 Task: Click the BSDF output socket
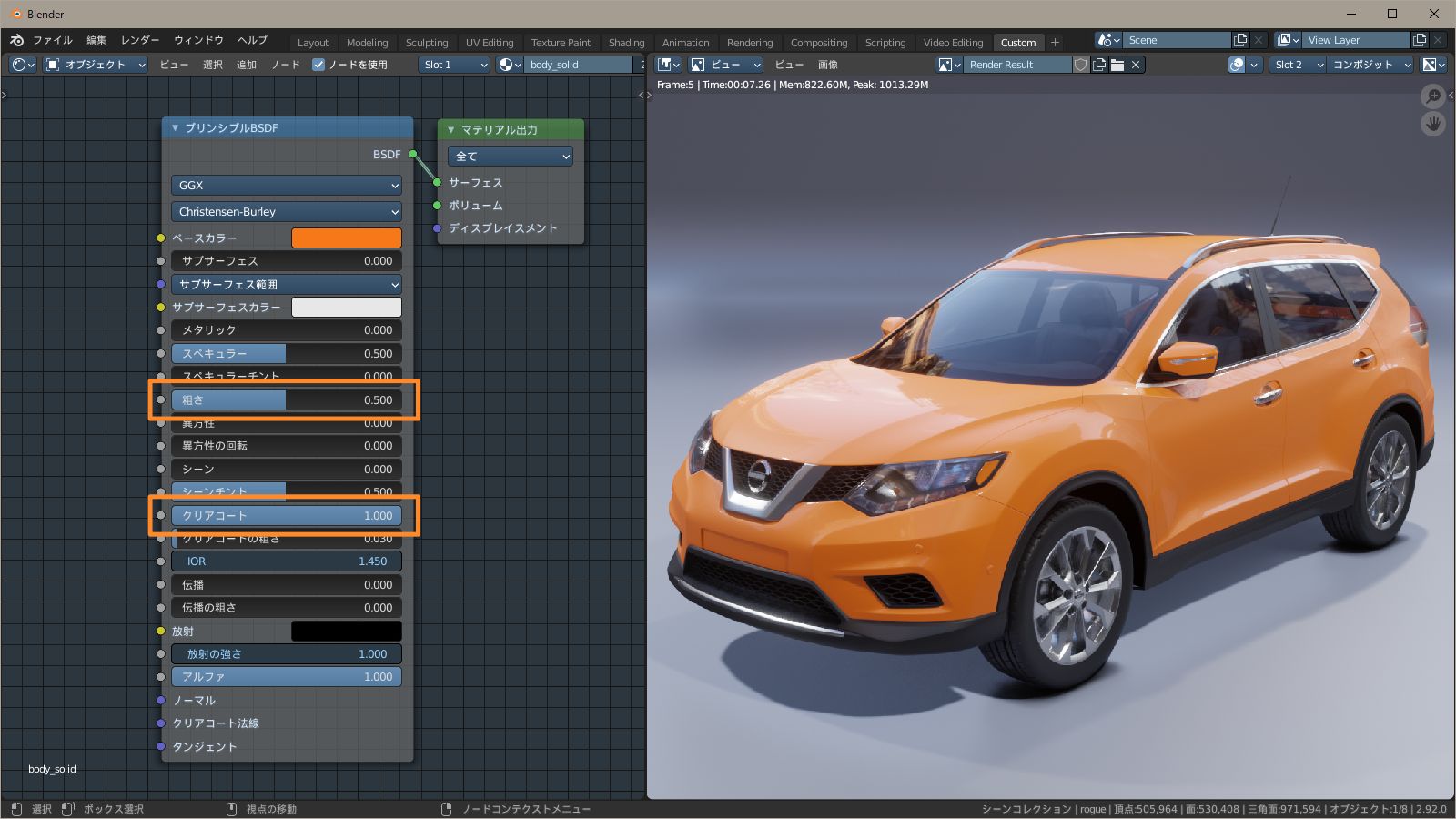pyautogui.click(x=413, y=154)
